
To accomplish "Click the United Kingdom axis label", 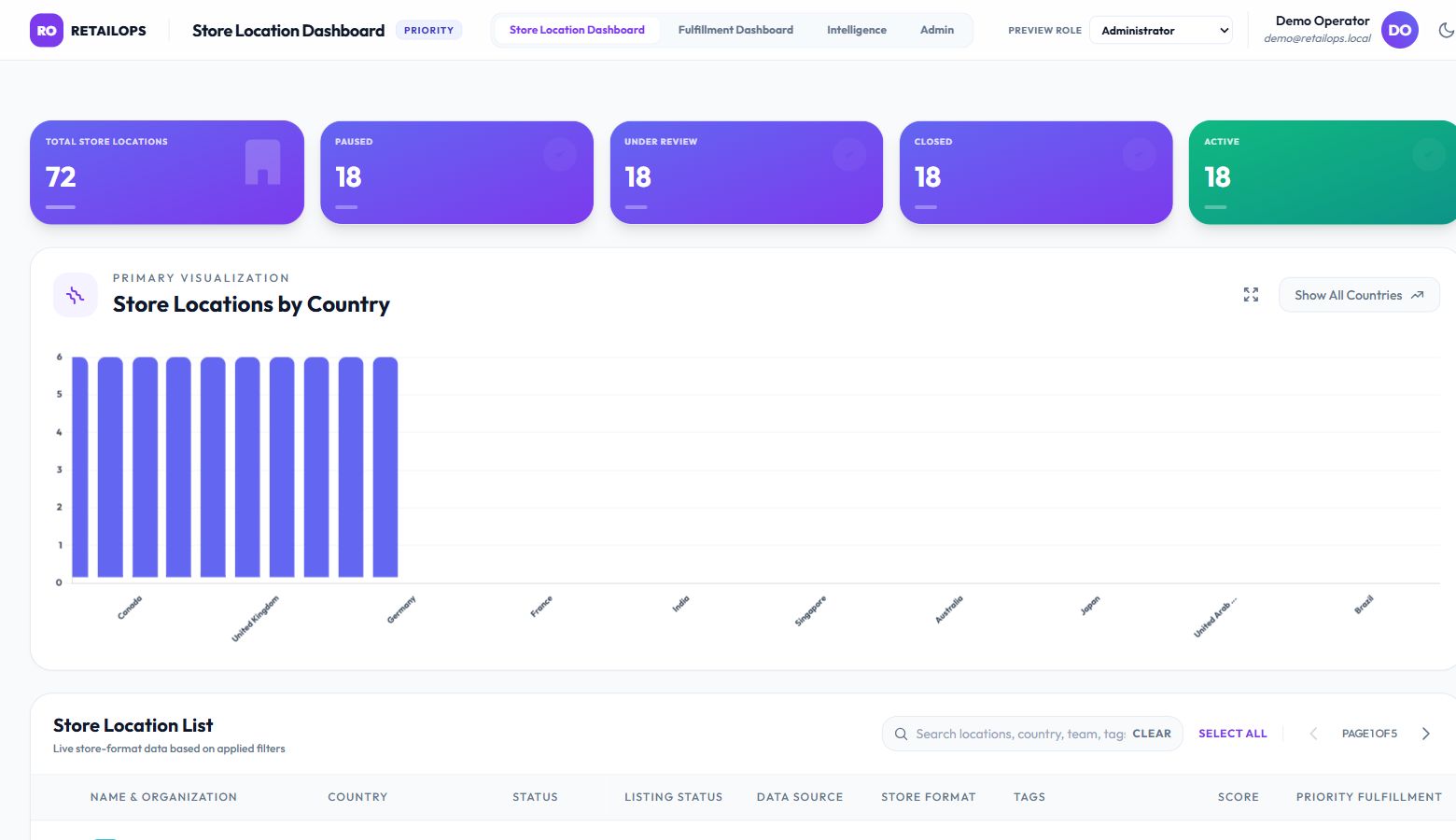I will click(x=255, y=618).
